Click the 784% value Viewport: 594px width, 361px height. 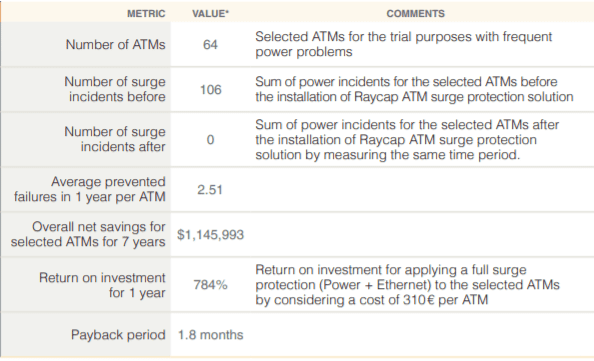coord(210,285)
